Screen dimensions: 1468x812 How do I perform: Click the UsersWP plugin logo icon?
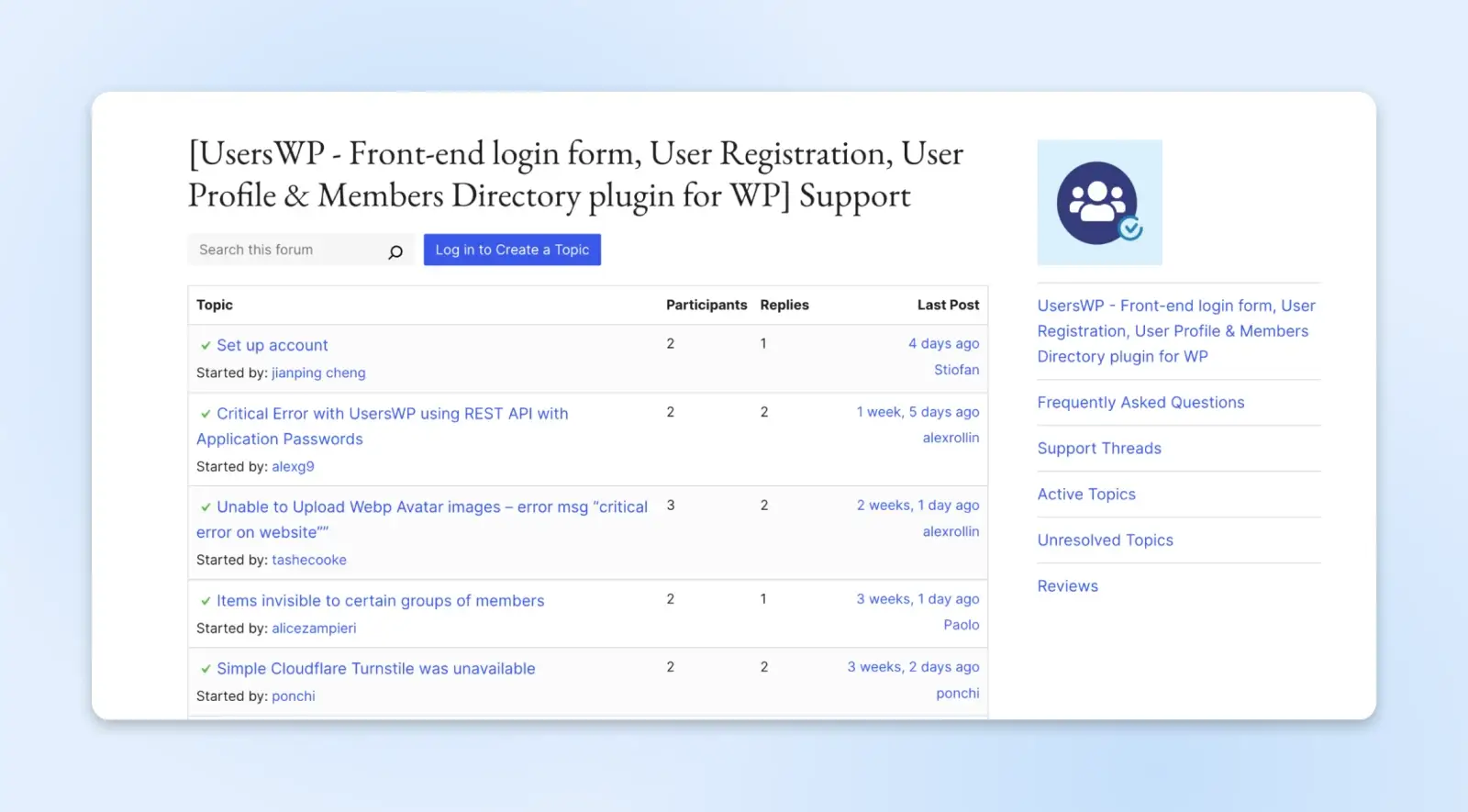1099,203
